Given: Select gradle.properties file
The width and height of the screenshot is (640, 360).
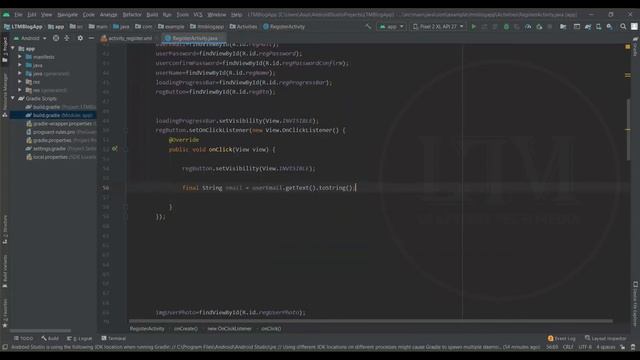Looking at the screenshot, I should tap(60, 140).
